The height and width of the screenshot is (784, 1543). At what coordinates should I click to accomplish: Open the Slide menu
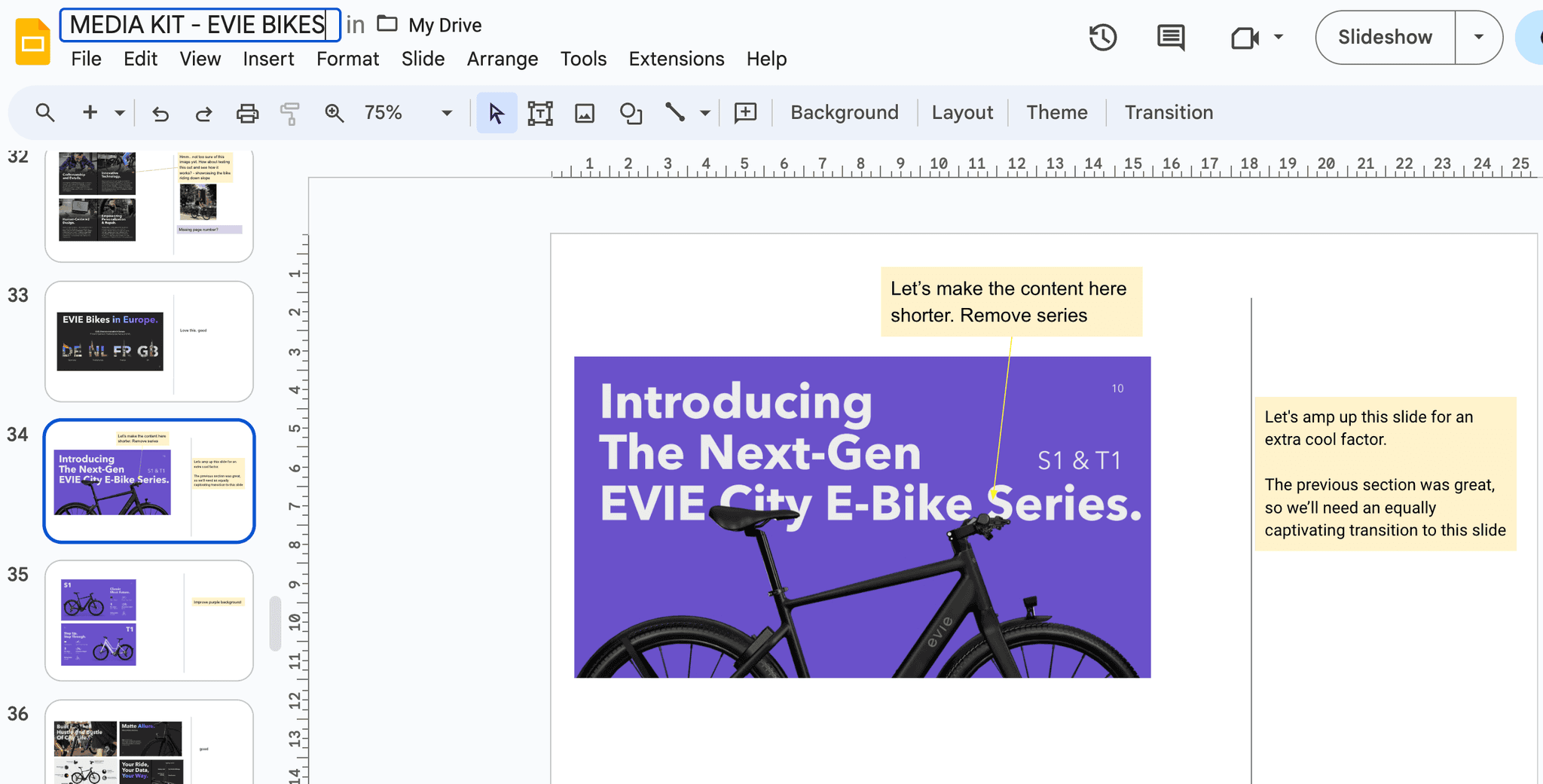pyautogui.click(x=423, y=59)
